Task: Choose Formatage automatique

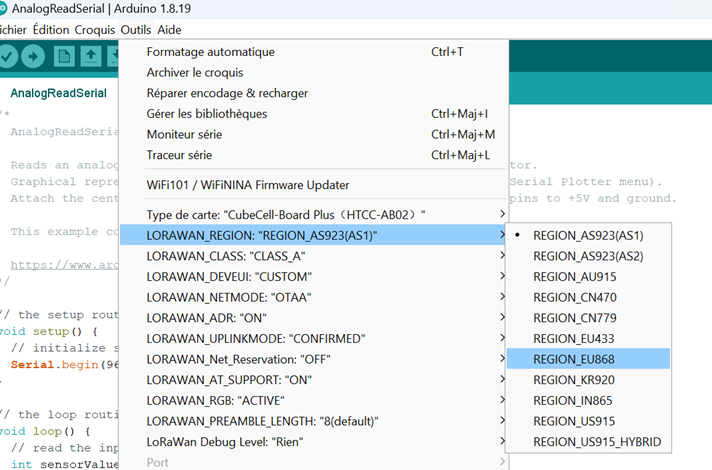Action: coord(313,52)
